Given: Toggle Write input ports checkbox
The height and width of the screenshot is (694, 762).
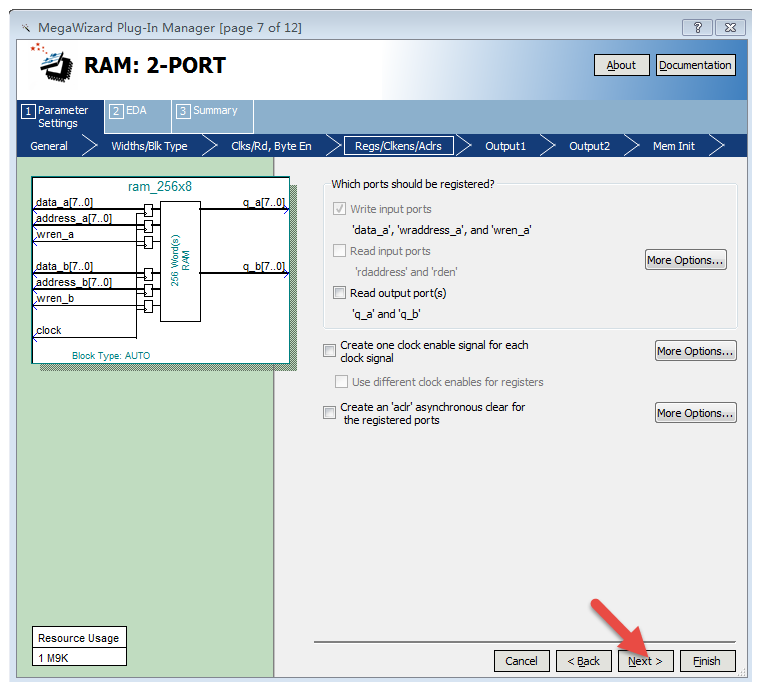Looking at the screenshot, I should click(339, 209).
